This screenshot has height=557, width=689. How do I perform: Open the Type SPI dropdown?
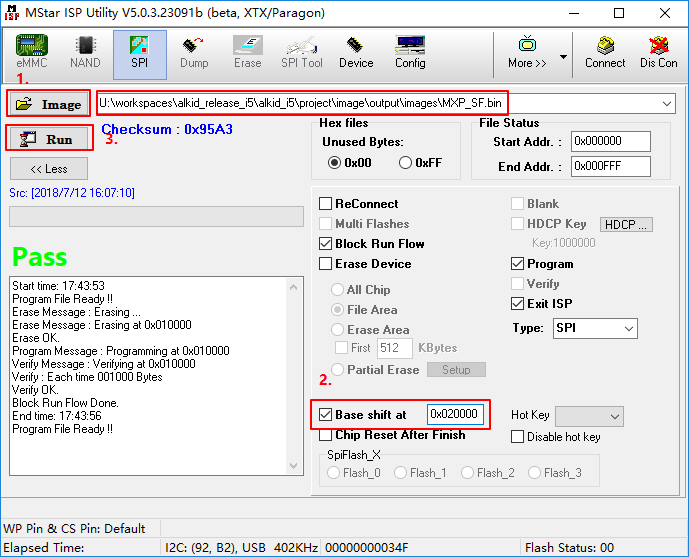tap(628, 329)
